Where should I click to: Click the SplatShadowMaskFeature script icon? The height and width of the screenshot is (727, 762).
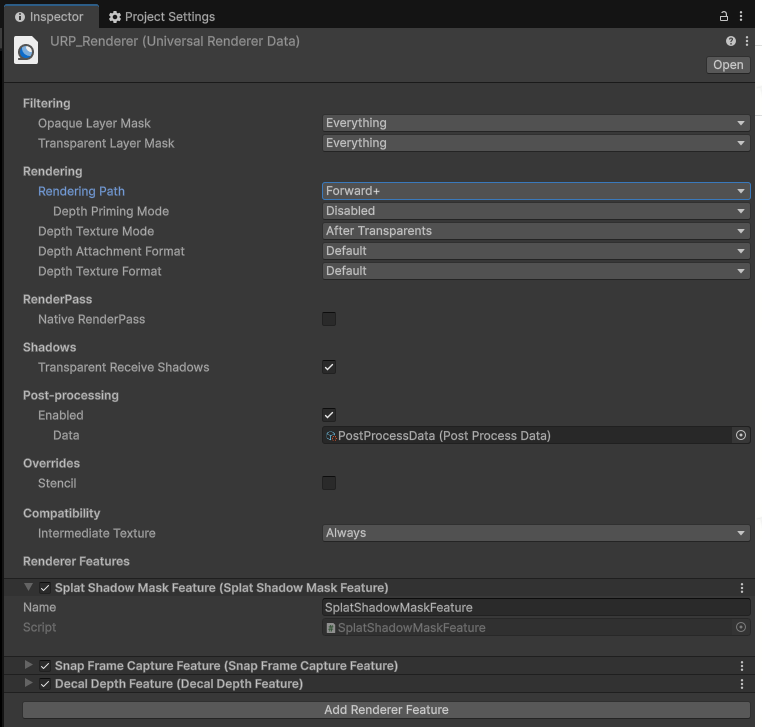pyautogui.click(x=331, y=628)
